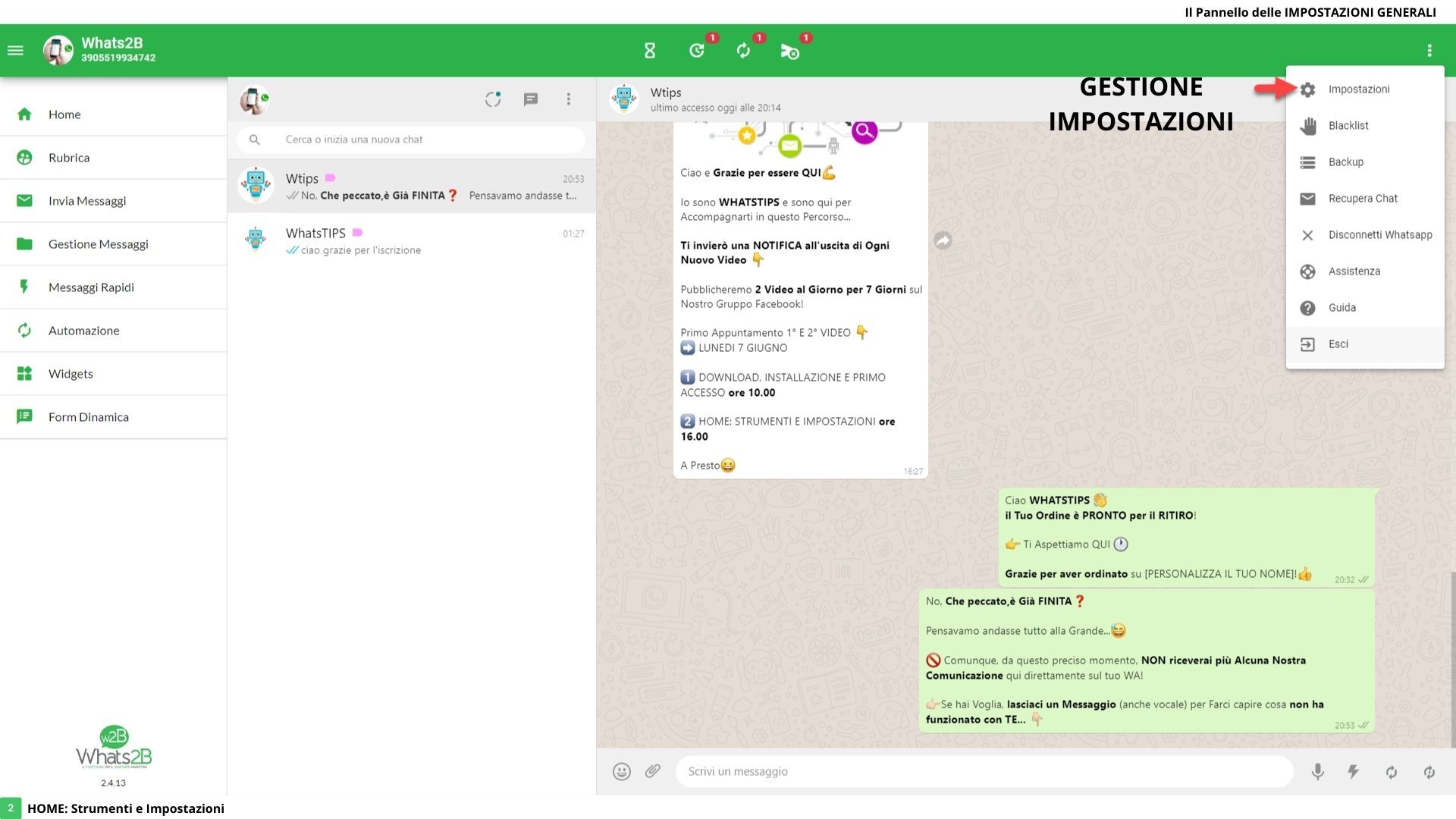This screenshot has height=819, width=1456.
Task: Open Widgets section
Action: (x=114, y=374)
